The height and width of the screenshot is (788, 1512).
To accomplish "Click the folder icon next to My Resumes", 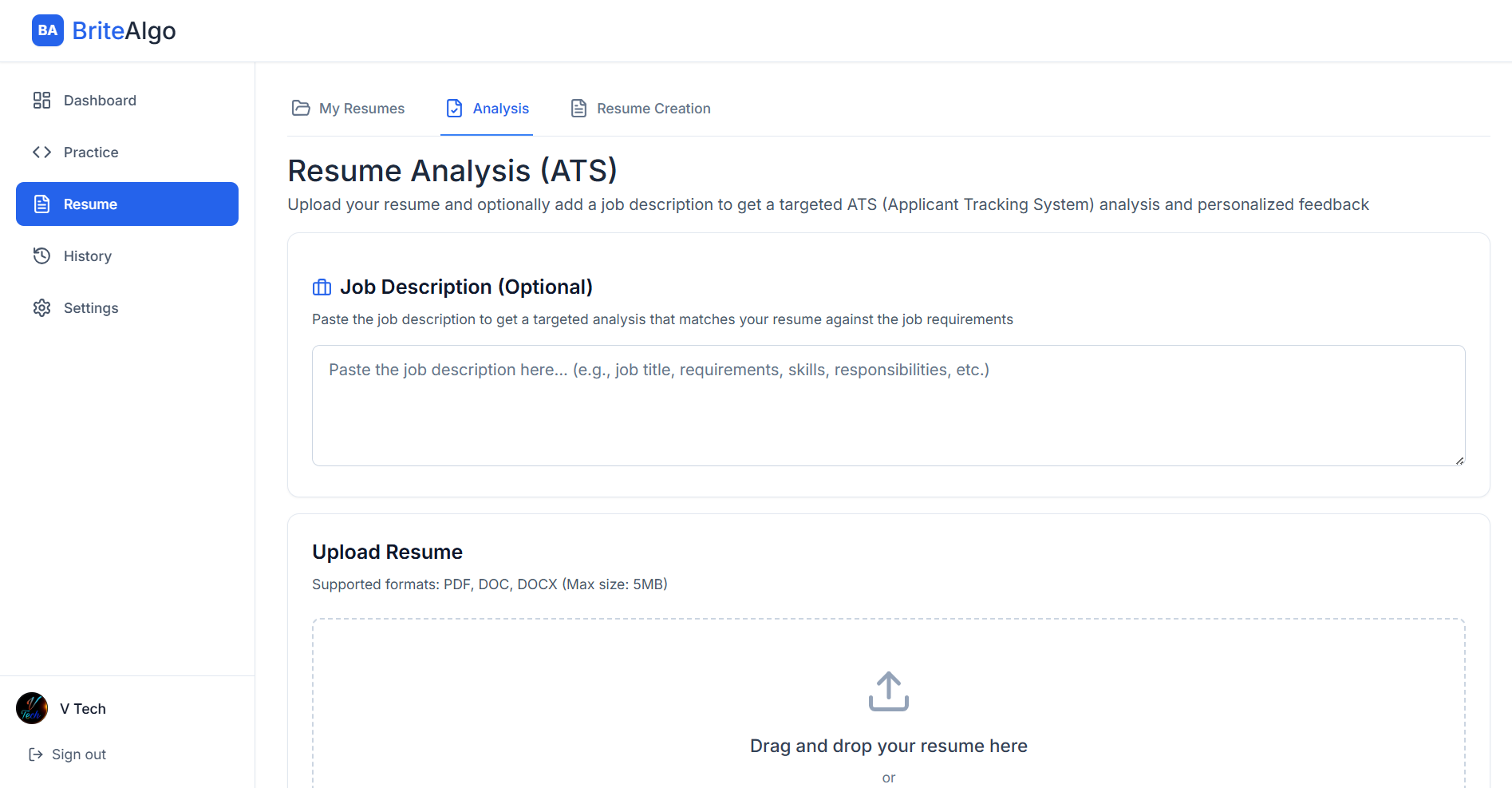I will [x=300, y=108].
